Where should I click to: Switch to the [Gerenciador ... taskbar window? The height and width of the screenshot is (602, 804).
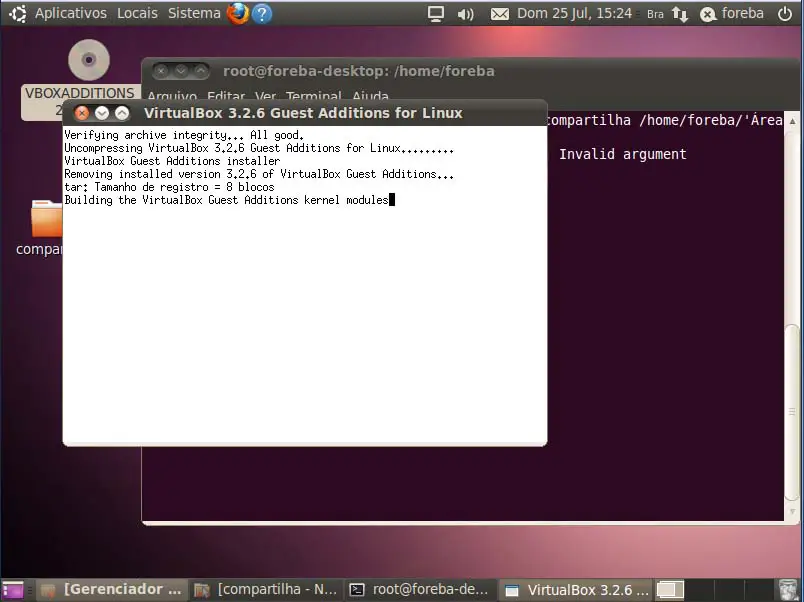pyautogui.click(x=110, y=590)
